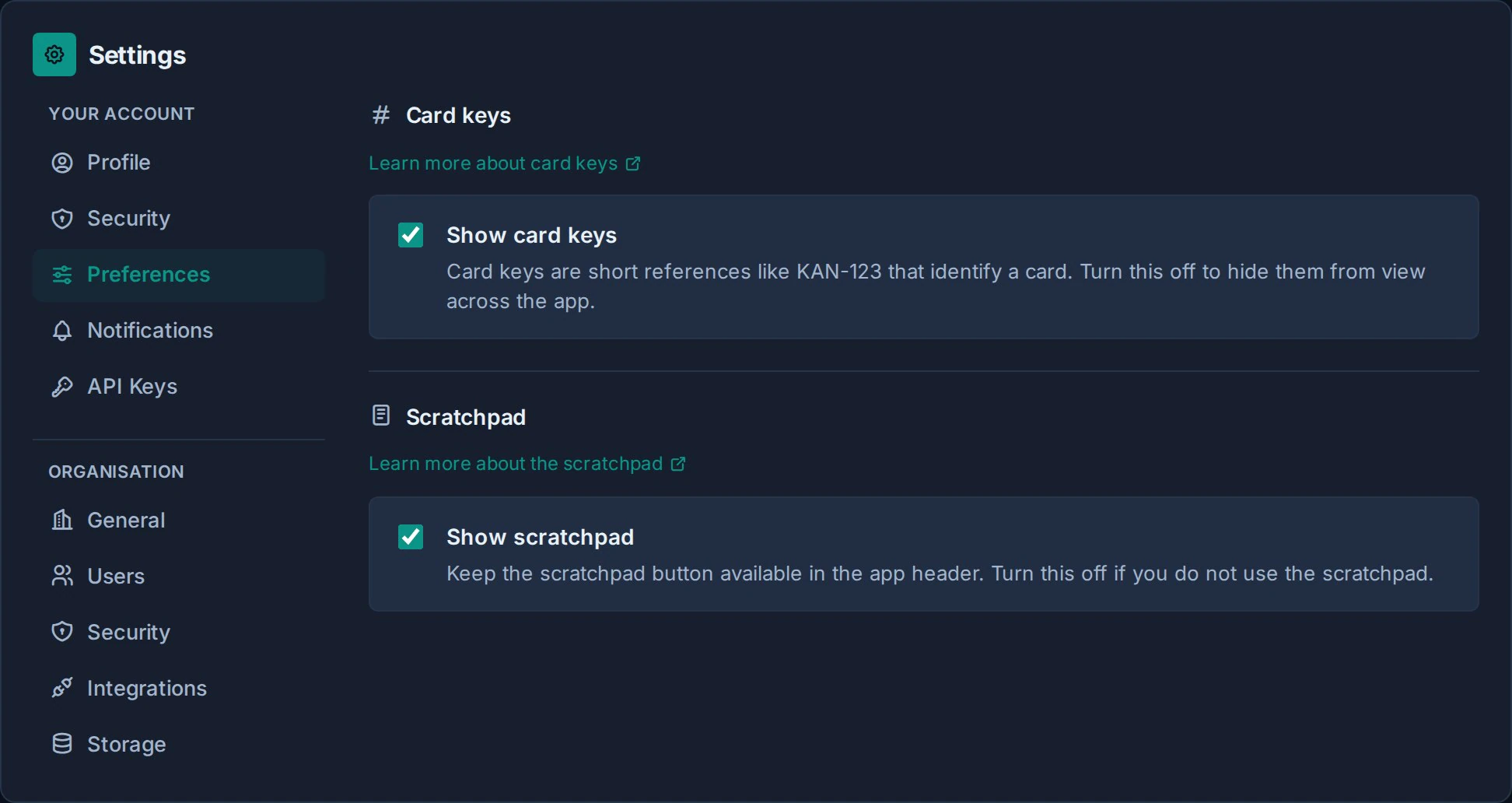The width and height of the screenshot is (1512, 803).
Task: Click the Card keys hash icon
Action: point(381,115)
